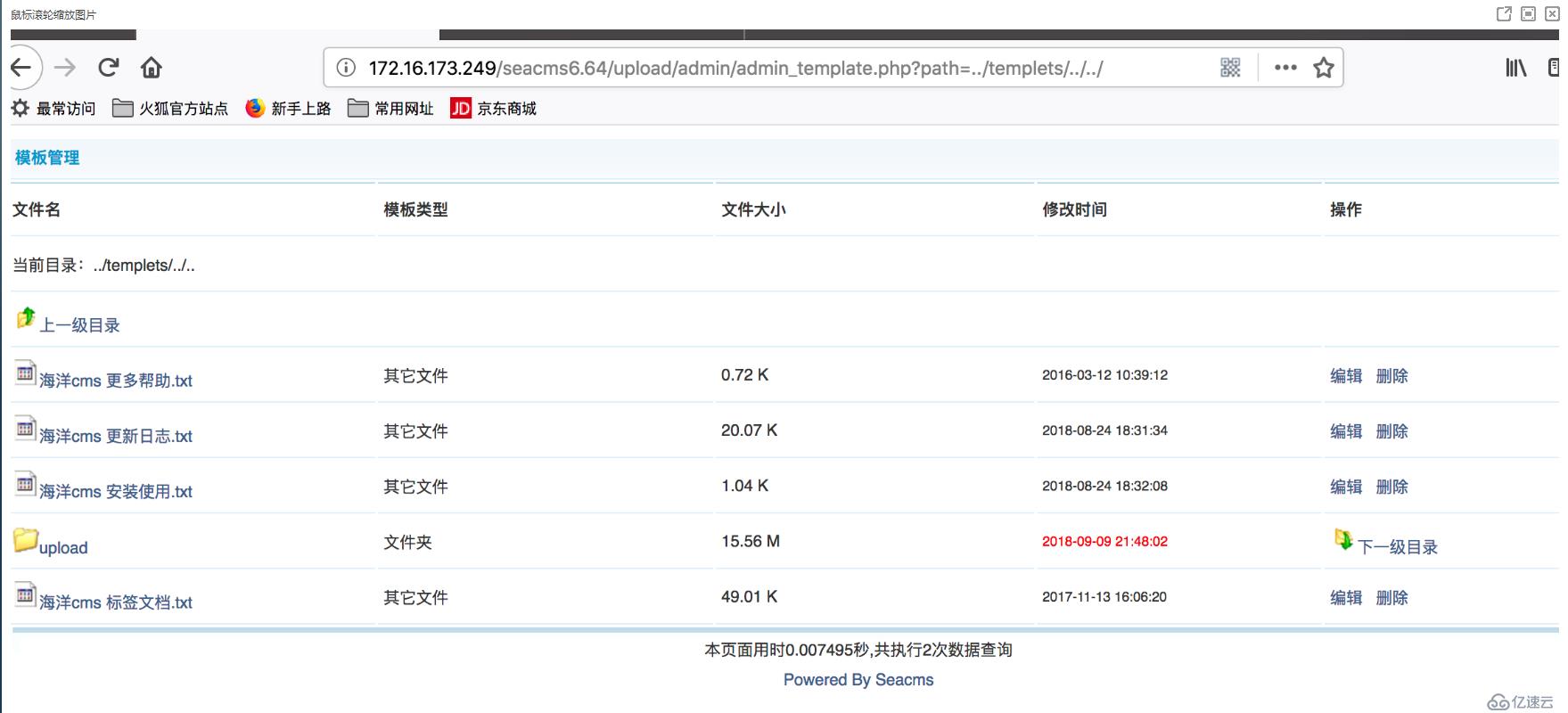Click the yellow folder icon beside upload

(x=25, y=539)
